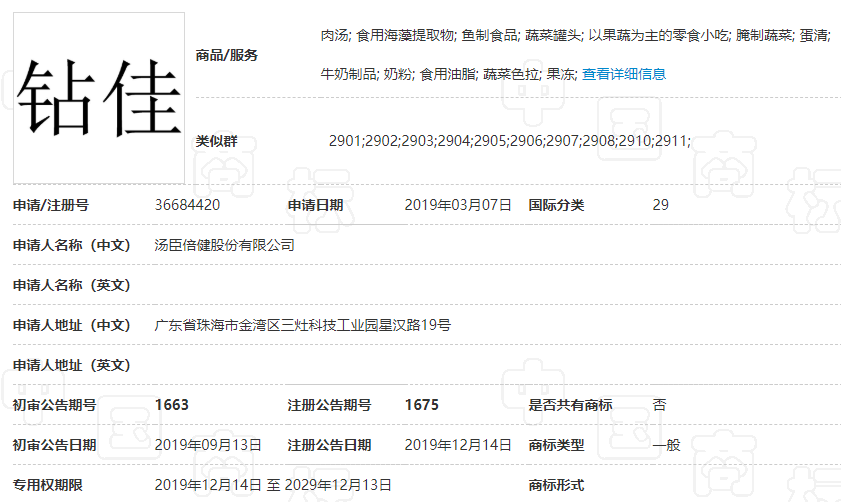Click the shared trademark value 否

pos(659,405)
